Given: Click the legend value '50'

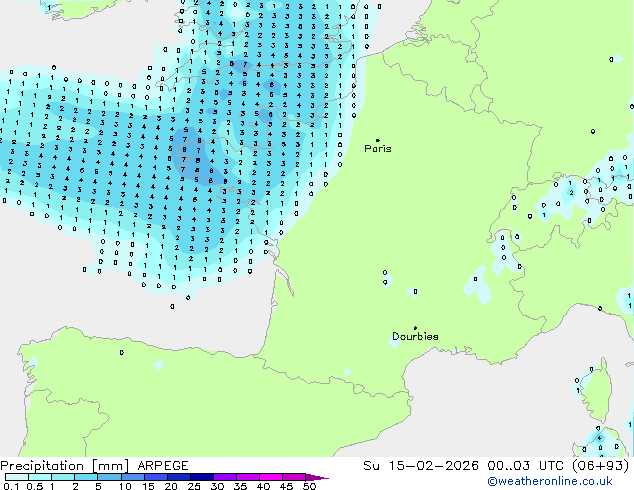Looking at the screenshot, I should pos(309,486).
